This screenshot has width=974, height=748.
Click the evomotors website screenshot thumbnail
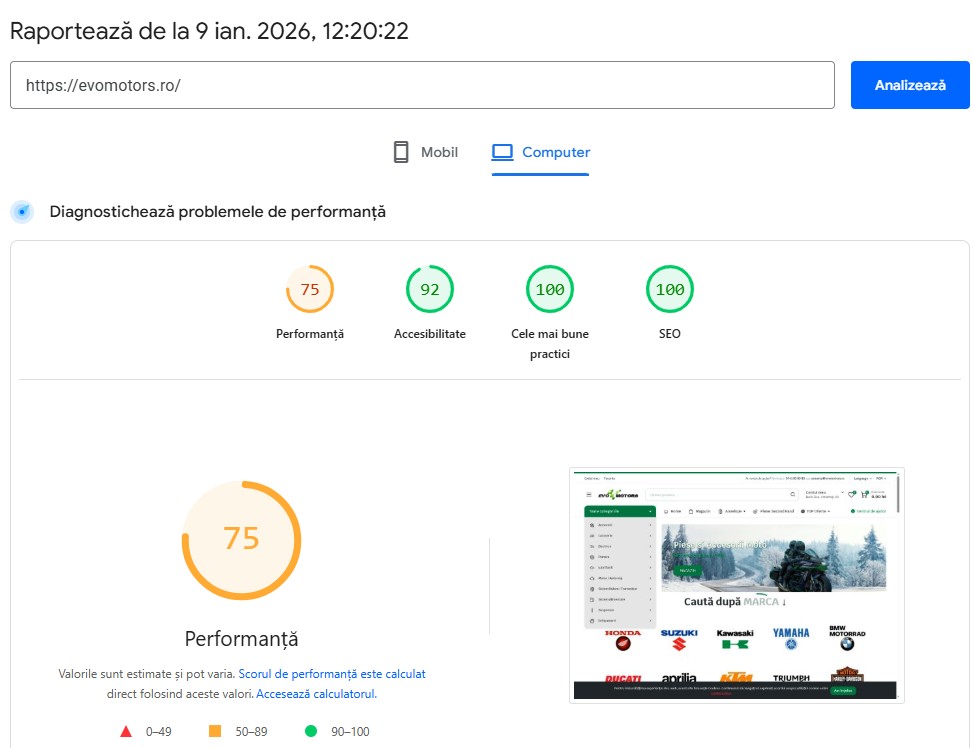[737, 585]
